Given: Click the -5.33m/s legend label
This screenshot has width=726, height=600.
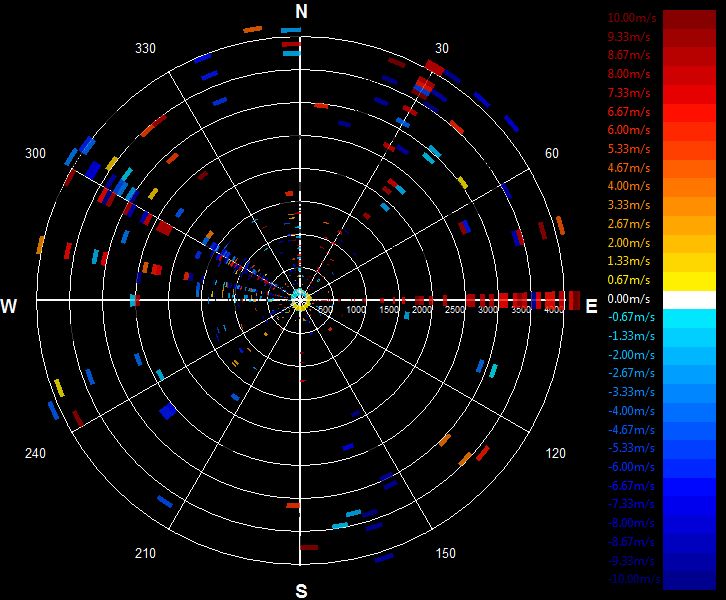Looking at the screenshot, I should pyautogui.click(x=631, y=448).
